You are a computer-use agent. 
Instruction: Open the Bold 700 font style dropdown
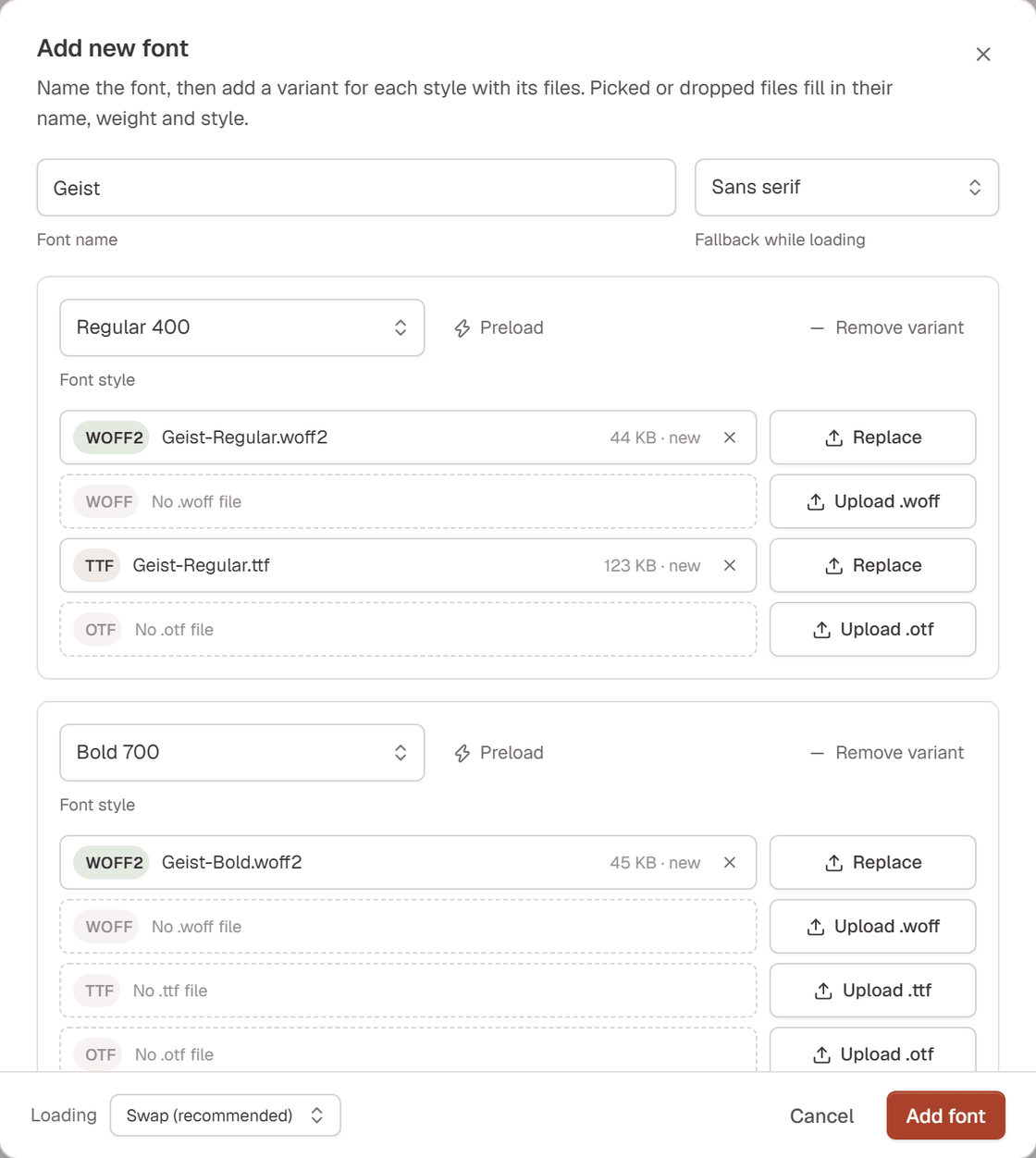[242, 753]
